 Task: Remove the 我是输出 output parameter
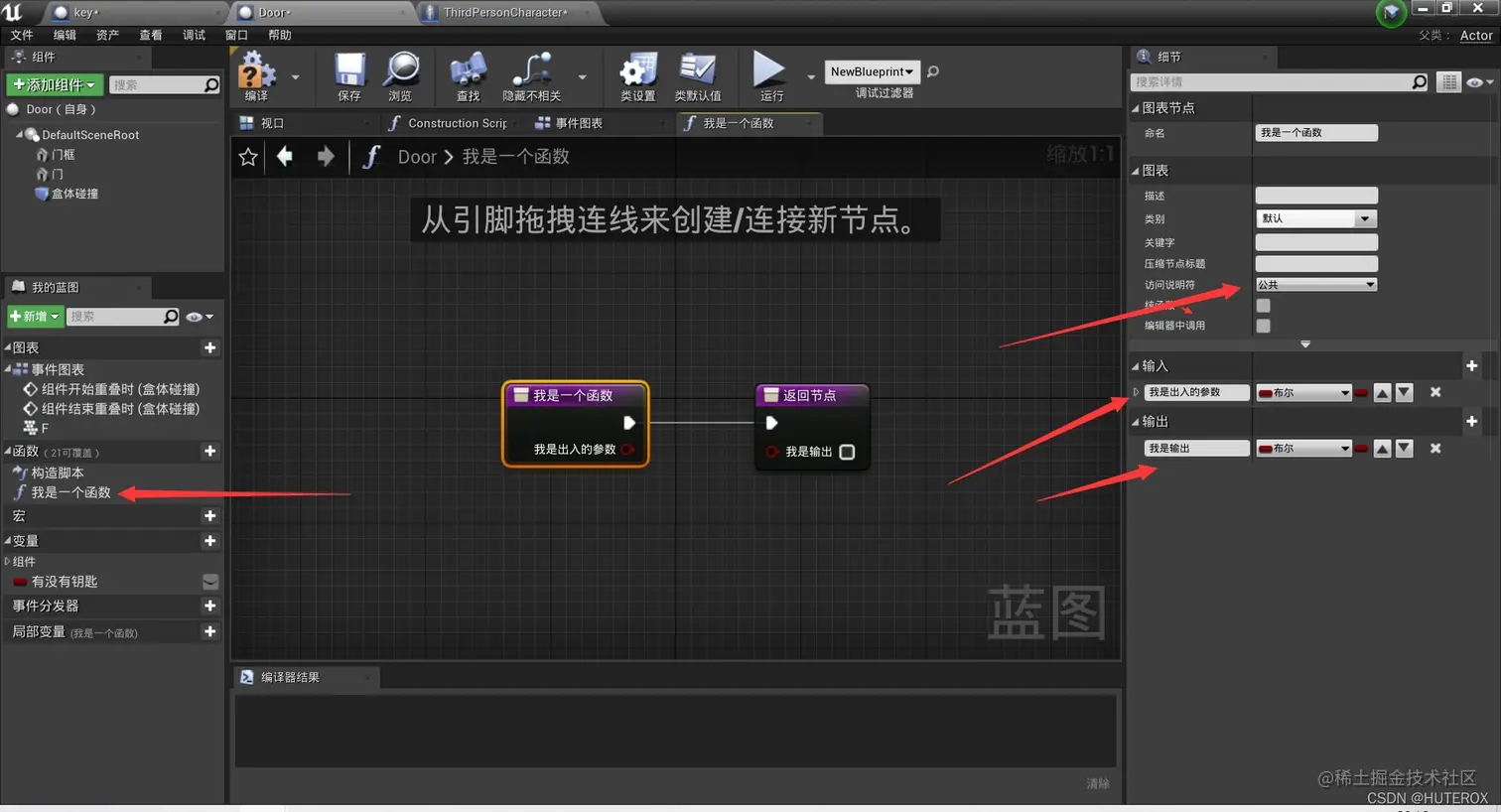click(1435, 448)
